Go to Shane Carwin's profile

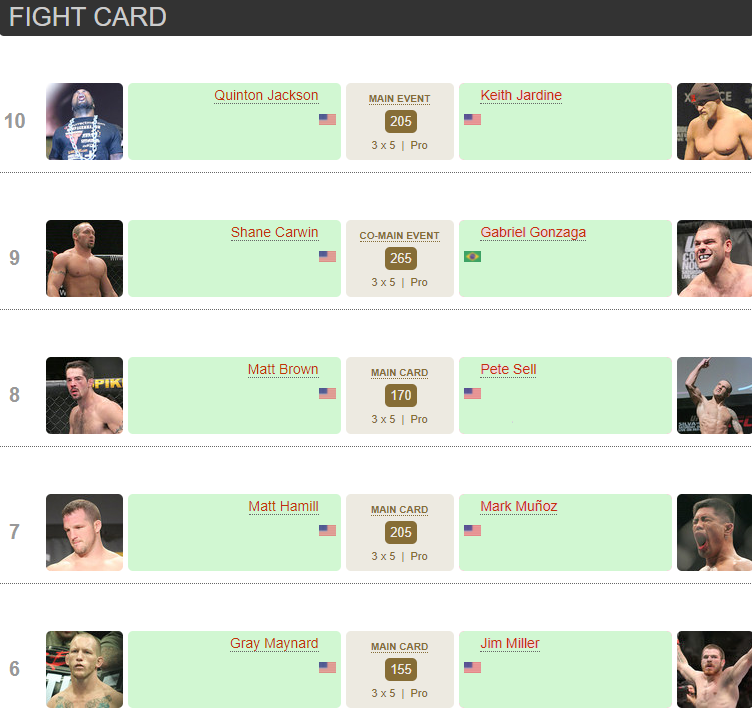pyautogui.click(x=274, y=233)
